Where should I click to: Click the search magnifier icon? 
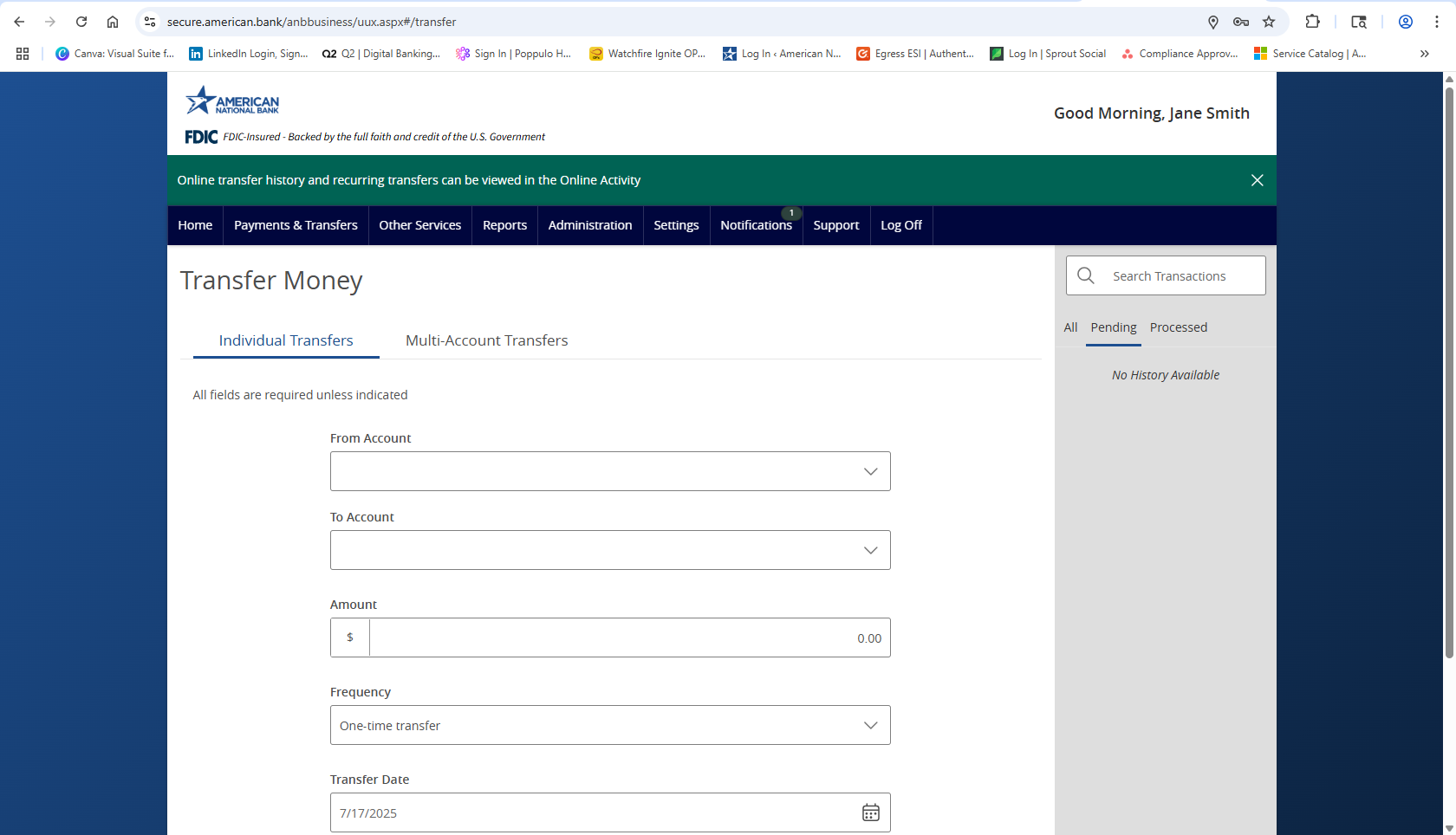point(1086,275)
